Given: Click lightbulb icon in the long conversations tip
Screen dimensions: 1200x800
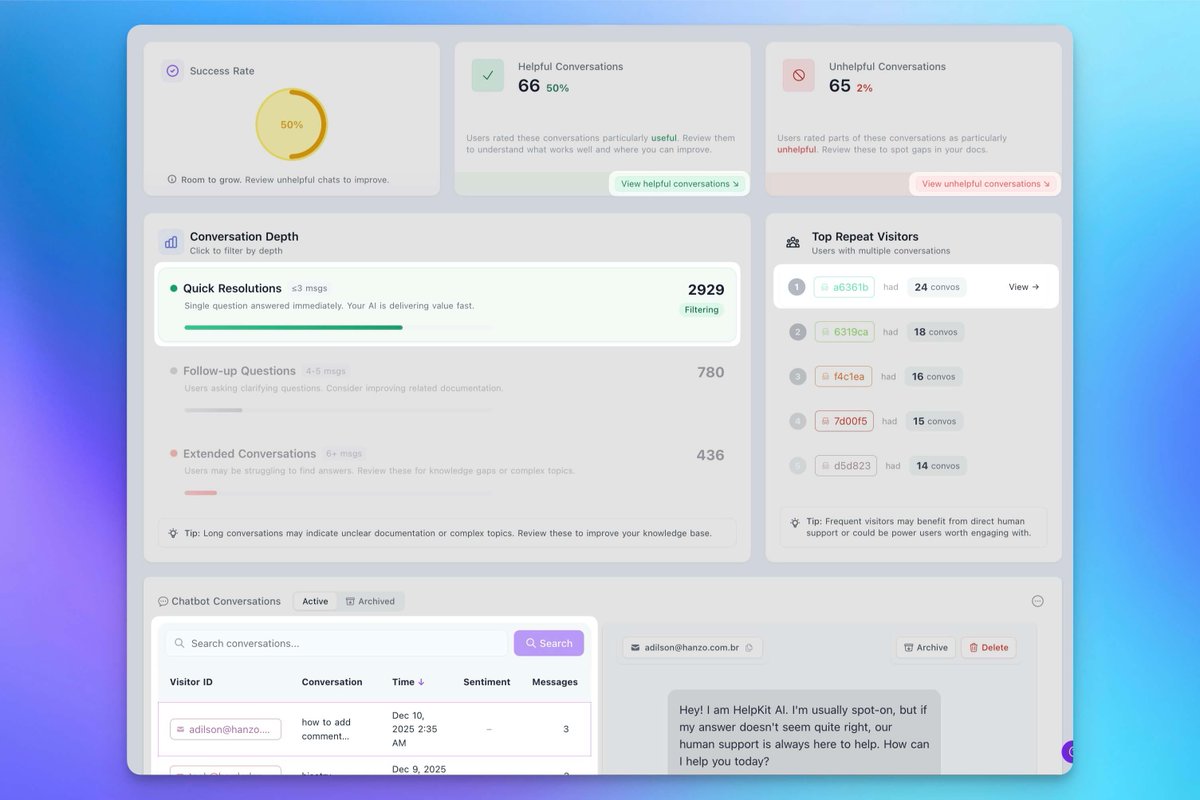Looking at the screenshot, I should (173, 533).
